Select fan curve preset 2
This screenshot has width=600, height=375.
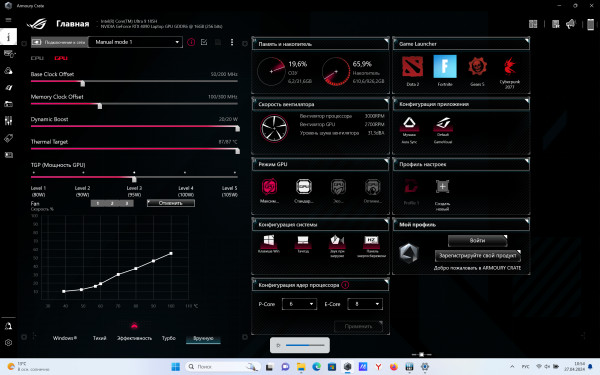(112, 203)
